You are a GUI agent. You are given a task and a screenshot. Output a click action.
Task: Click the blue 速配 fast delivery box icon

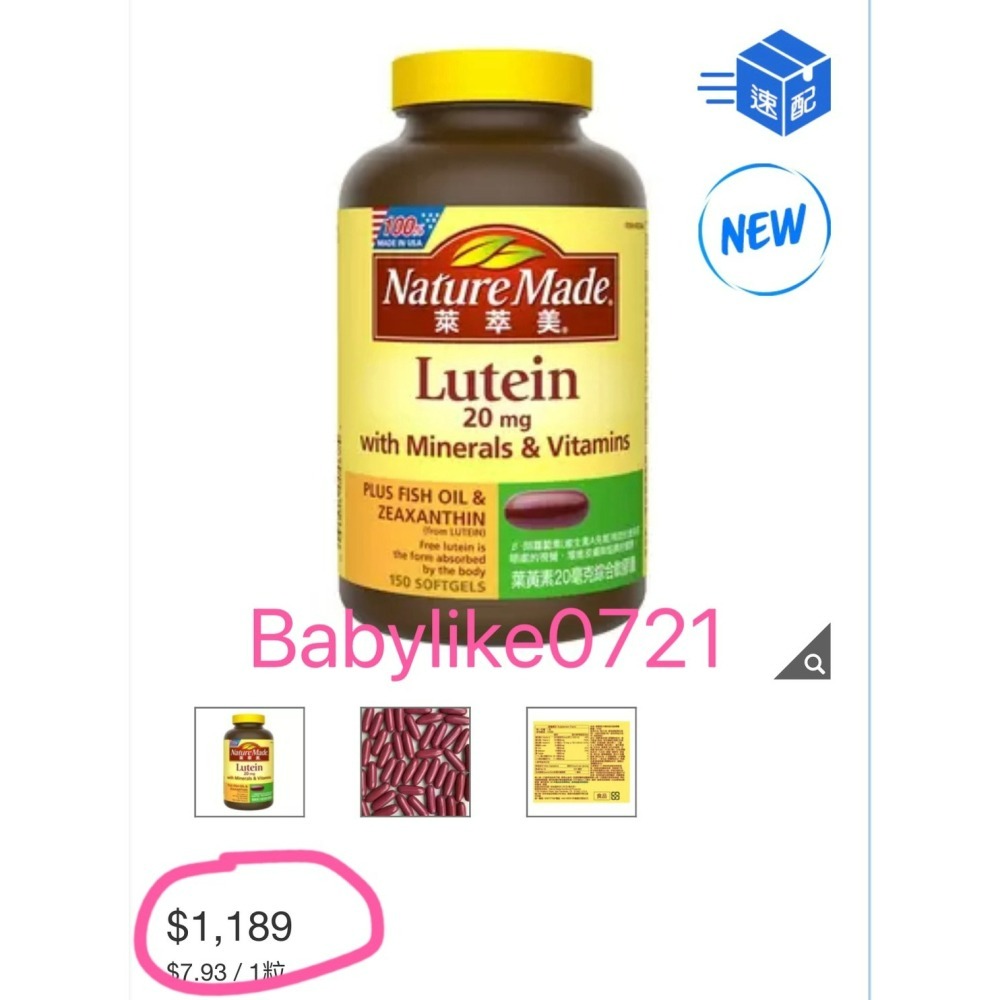[783, 83]
